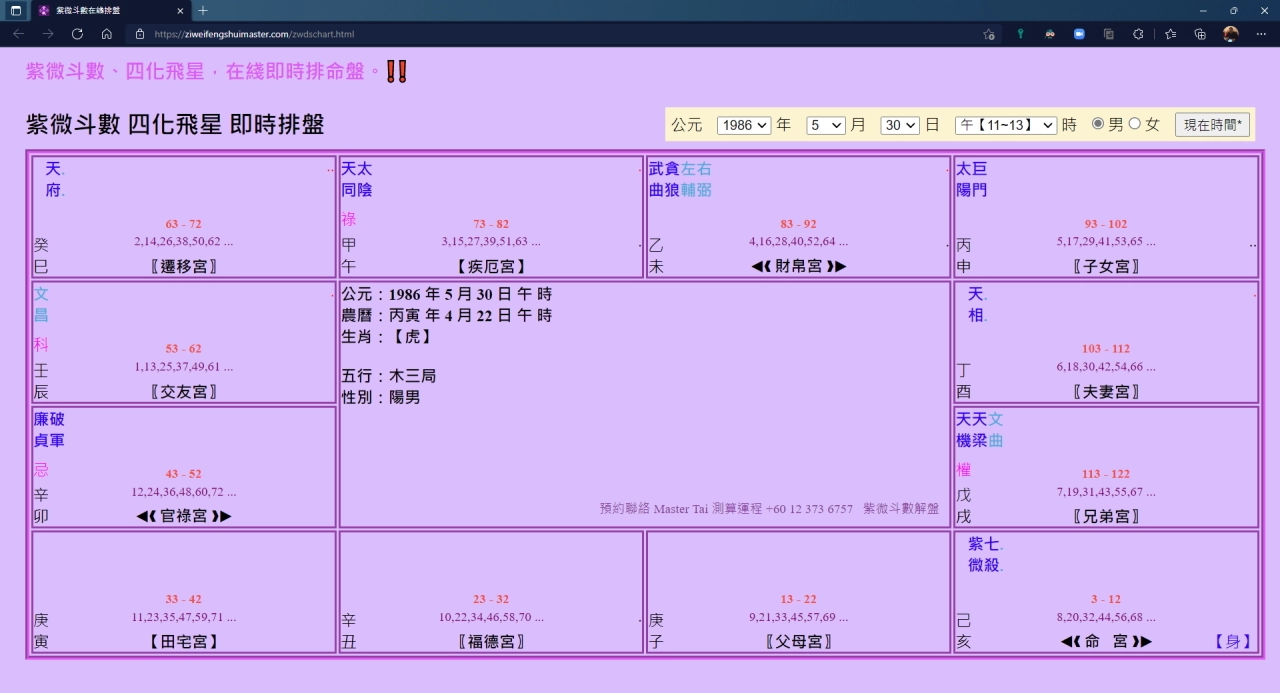Viewport: 1280px width, 693px height.
Task: Click the 紫微斗數解盤 link
Action: (x=901, y=509)
